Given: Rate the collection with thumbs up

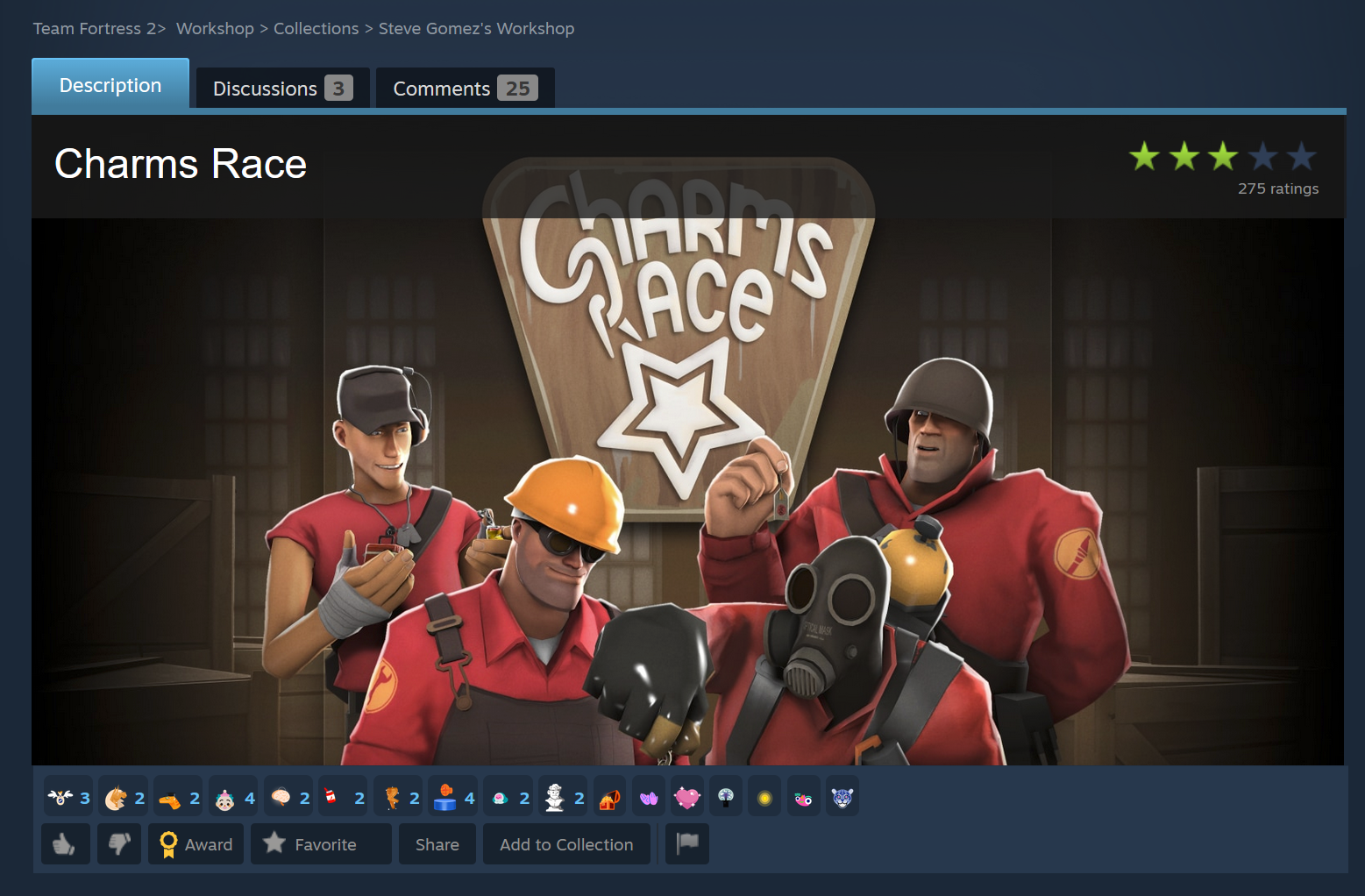Looking at the screenshot, I should click(66, 844).
